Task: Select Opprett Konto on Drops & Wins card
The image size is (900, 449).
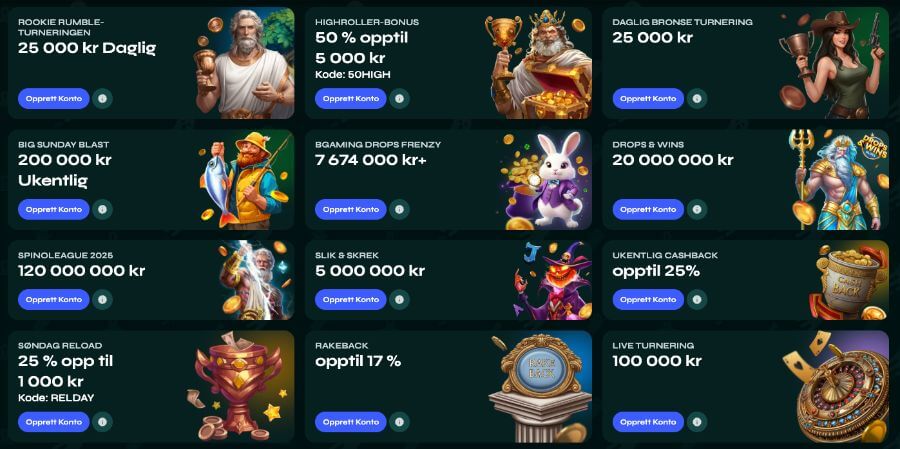Action: tap(649, 210)
